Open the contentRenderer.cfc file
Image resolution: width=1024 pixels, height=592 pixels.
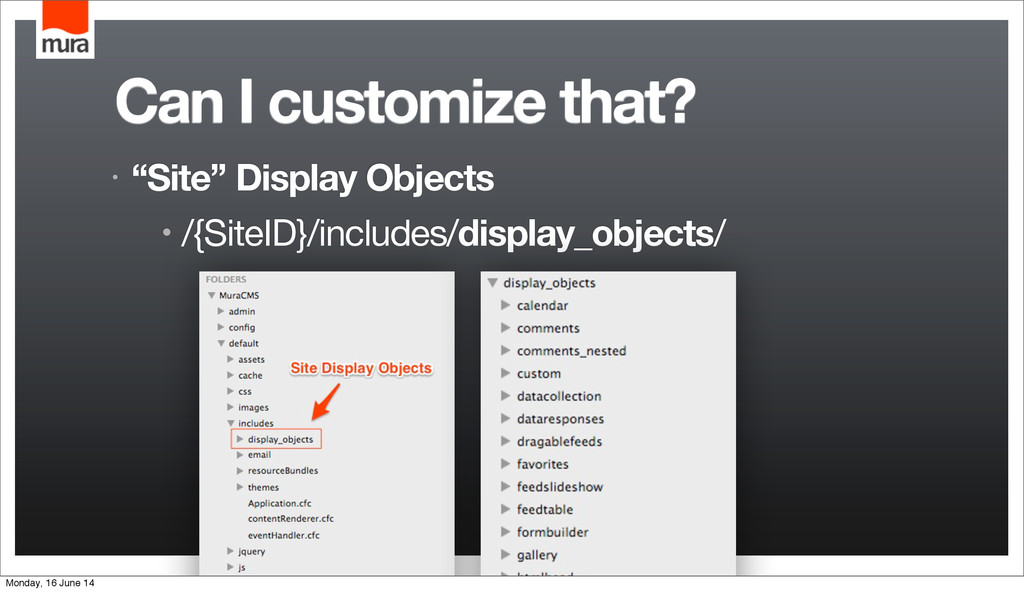[291, 519]
